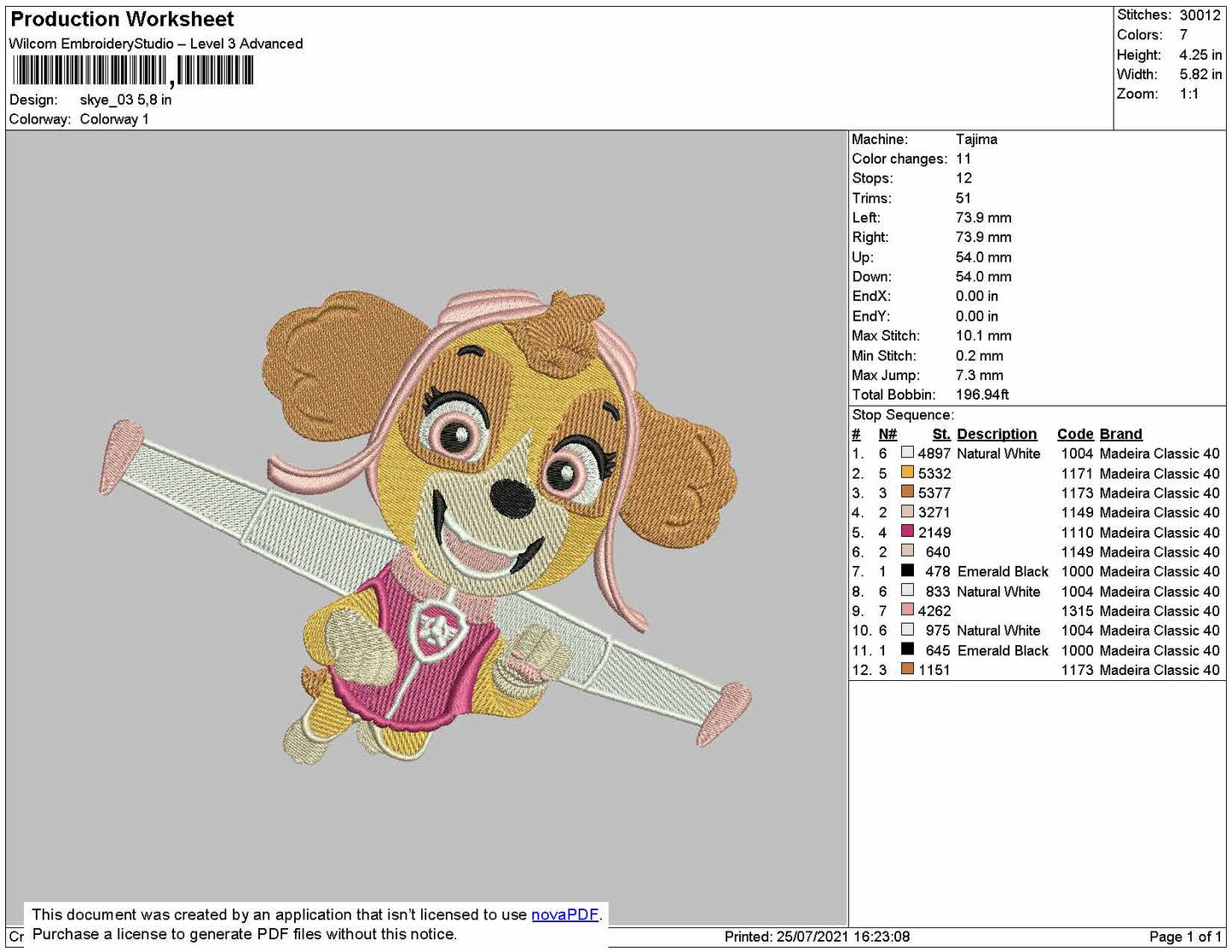This screenshot has height=952, width=1232.
Task: Click the Stitches count value 30012
Action: coord(1200,15)
